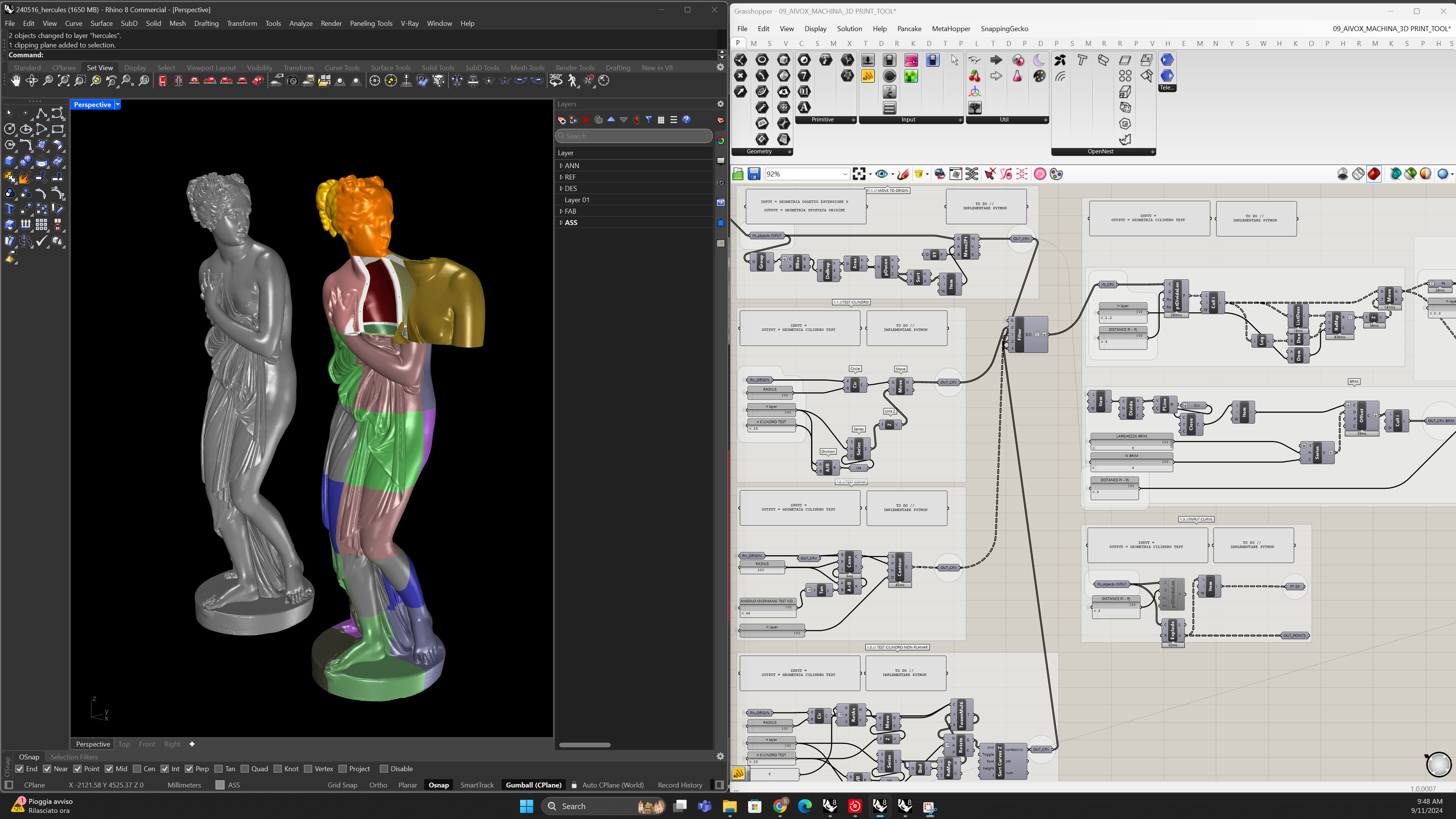This screenshot has height=819, width=1456.
Task: Click the layers filter funnel icon
Action: [648, 120]
